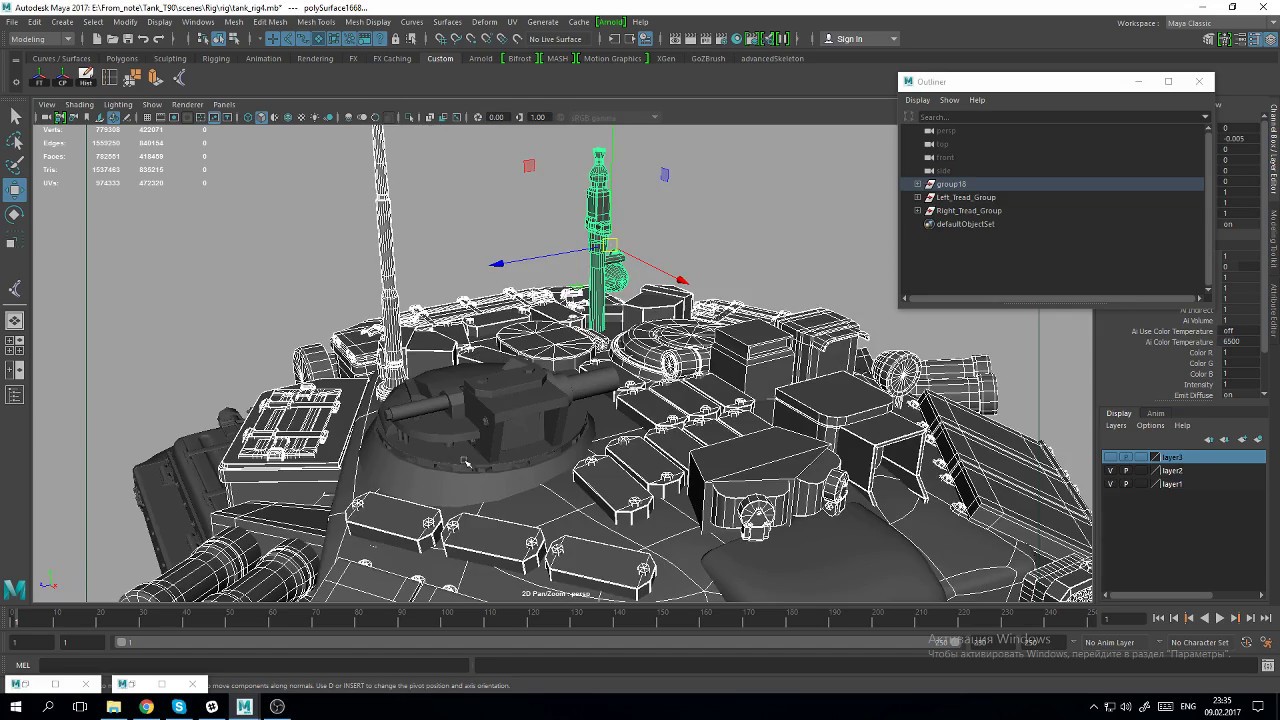Click the Hist shelf button
This screenshot has width=1280, height=720.
(86, 77)
